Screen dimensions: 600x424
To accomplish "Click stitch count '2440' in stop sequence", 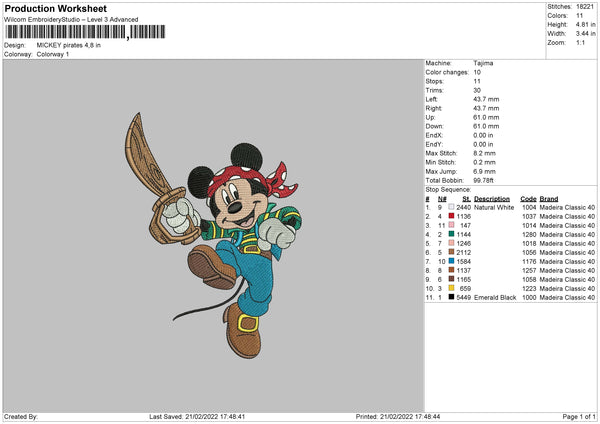I will click(463, 207).
